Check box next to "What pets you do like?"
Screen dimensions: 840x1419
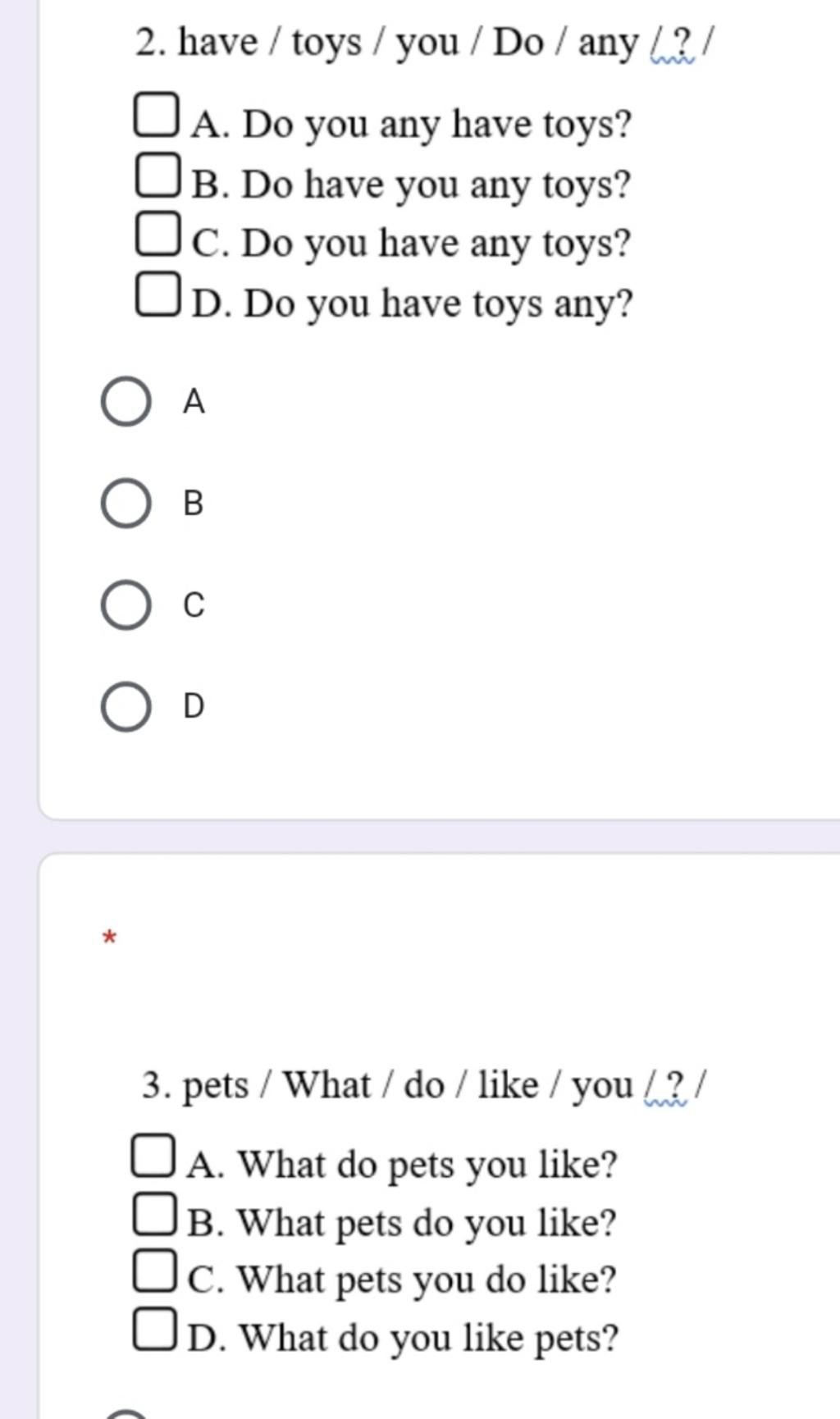(x=153, y=1271)
